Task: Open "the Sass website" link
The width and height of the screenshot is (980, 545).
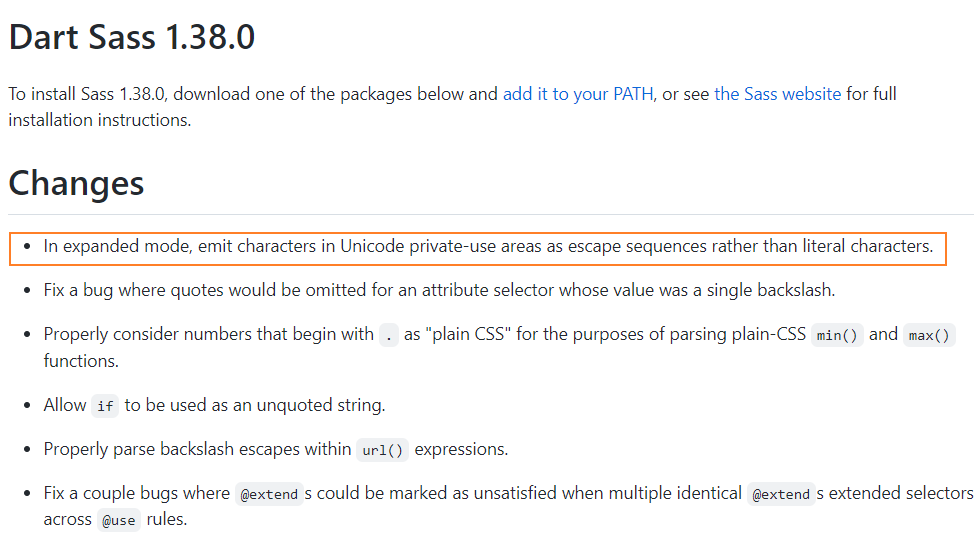Action: pyautogui.click(x=777, y=94)
